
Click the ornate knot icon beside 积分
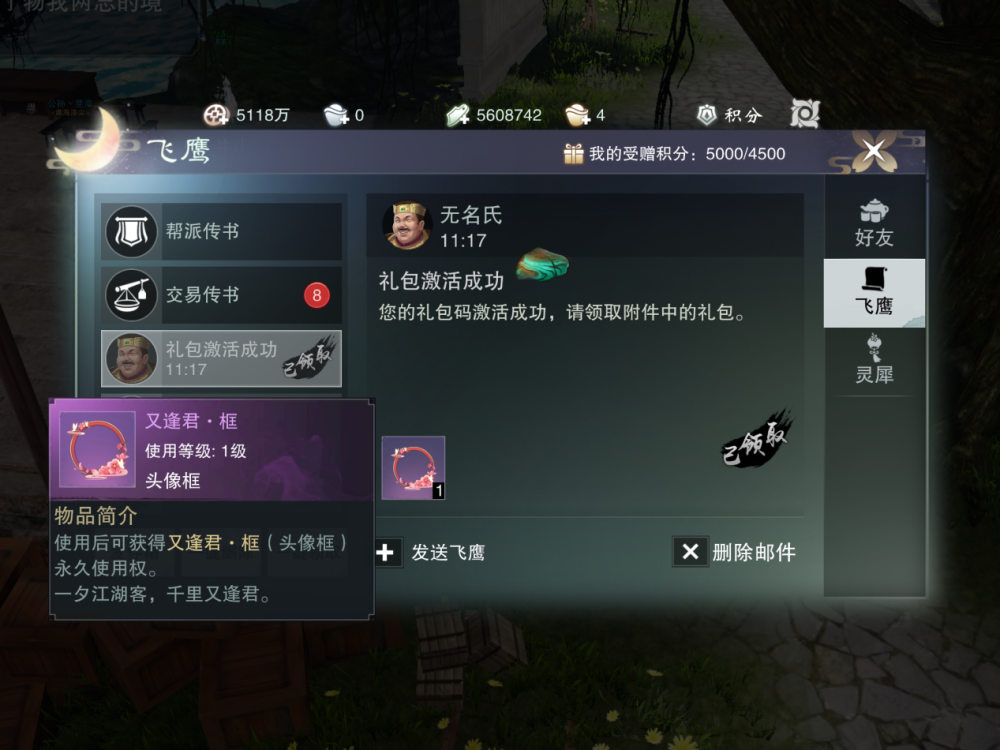click(x=805, y=114)
